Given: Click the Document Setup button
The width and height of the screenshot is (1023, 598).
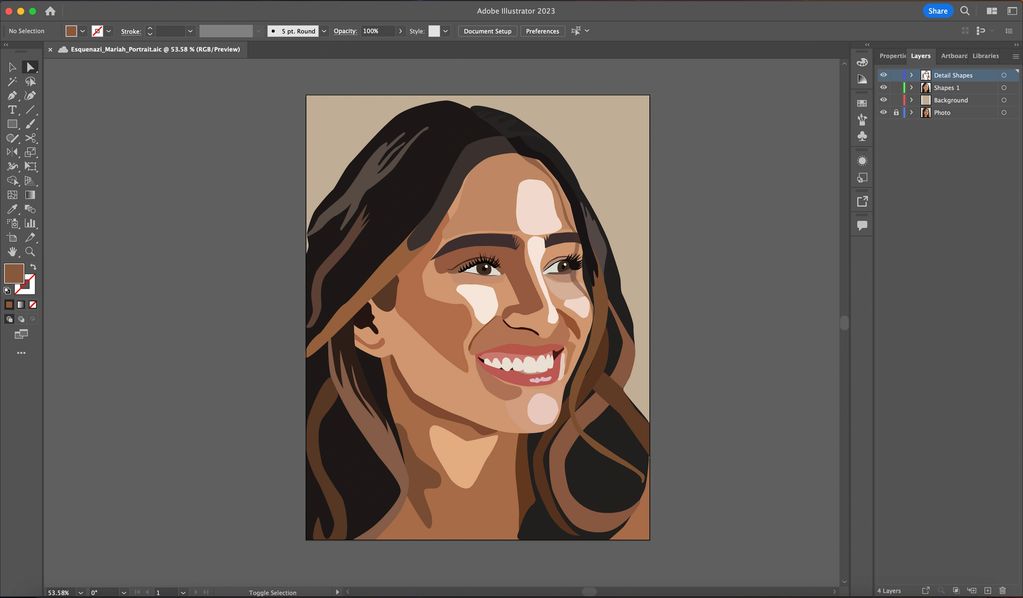Looking at the screenshot, I should pyautogui.click(x=487, y=31).
